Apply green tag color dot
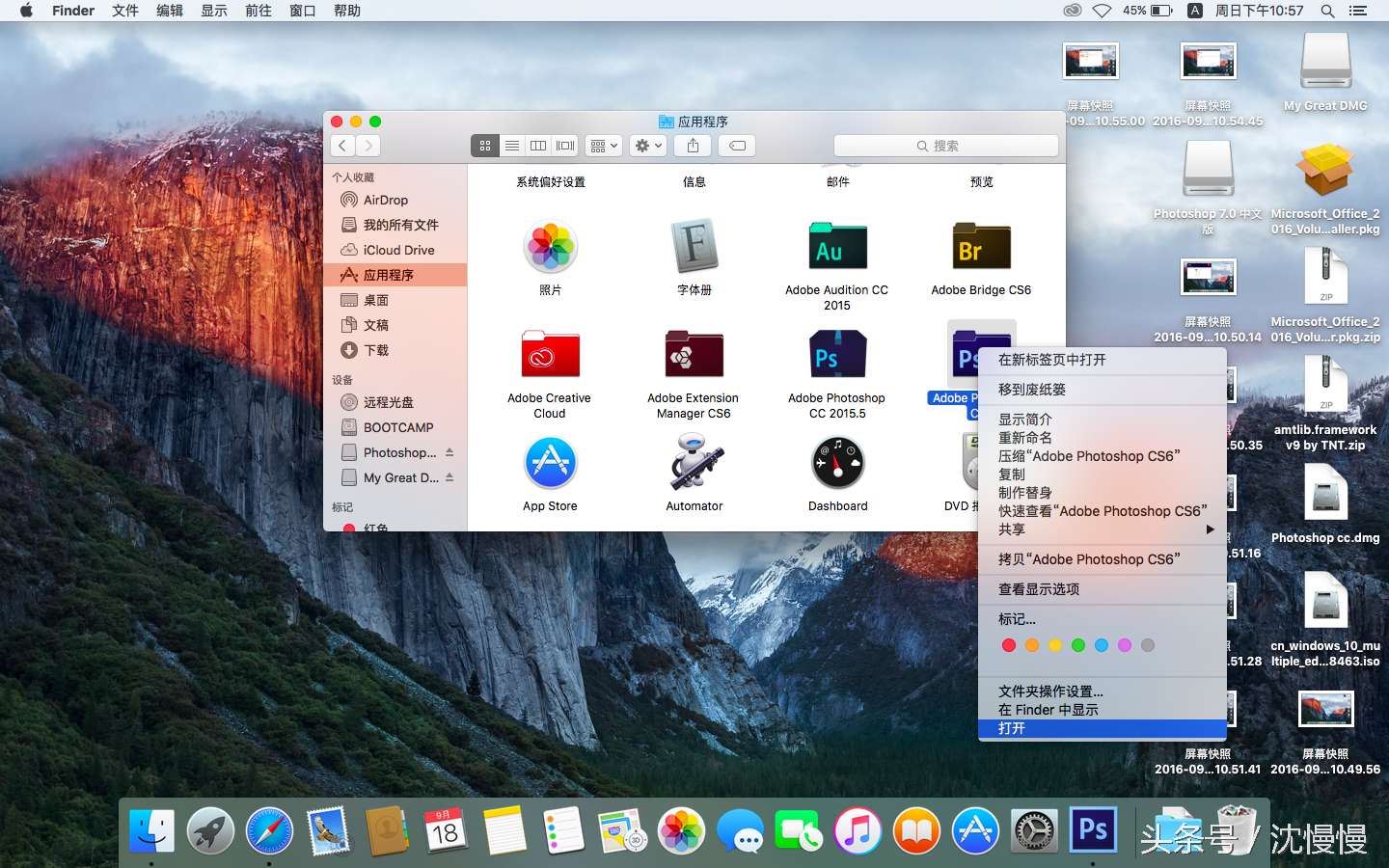Viewport: 1389px width, 868px height. click(1078, 645)
